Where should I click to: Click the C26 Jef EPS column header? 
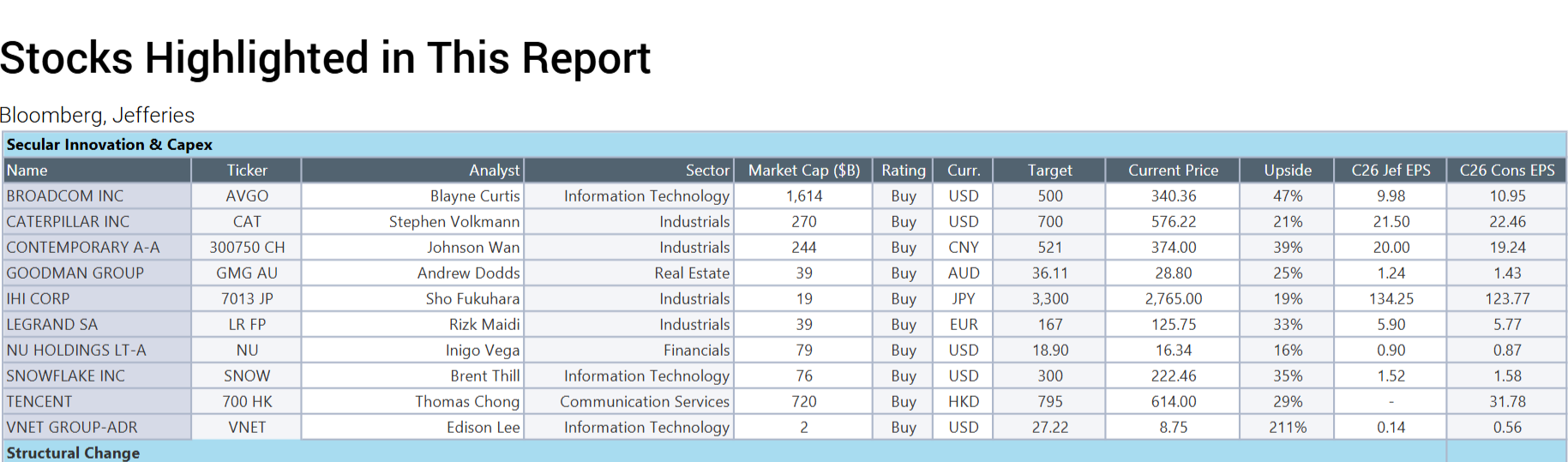tap(1391, 171)
